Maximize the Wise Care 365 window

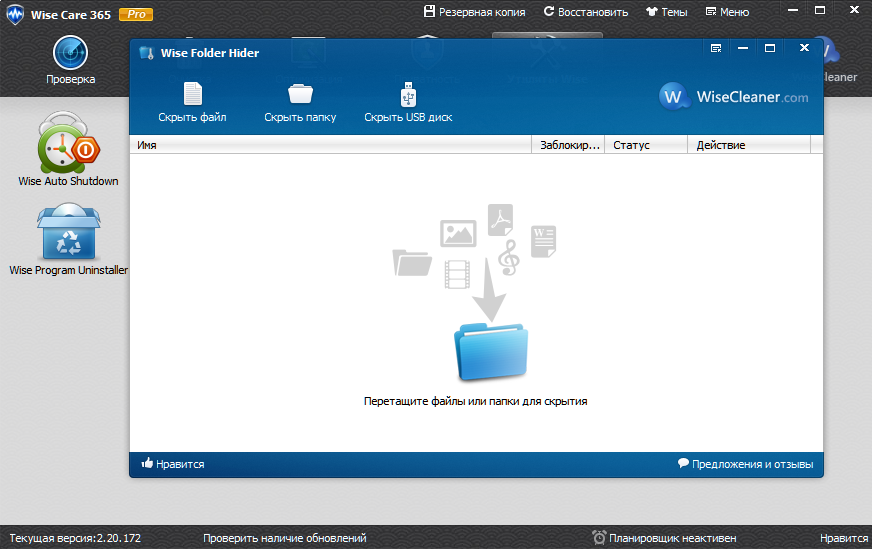point(820,11)
